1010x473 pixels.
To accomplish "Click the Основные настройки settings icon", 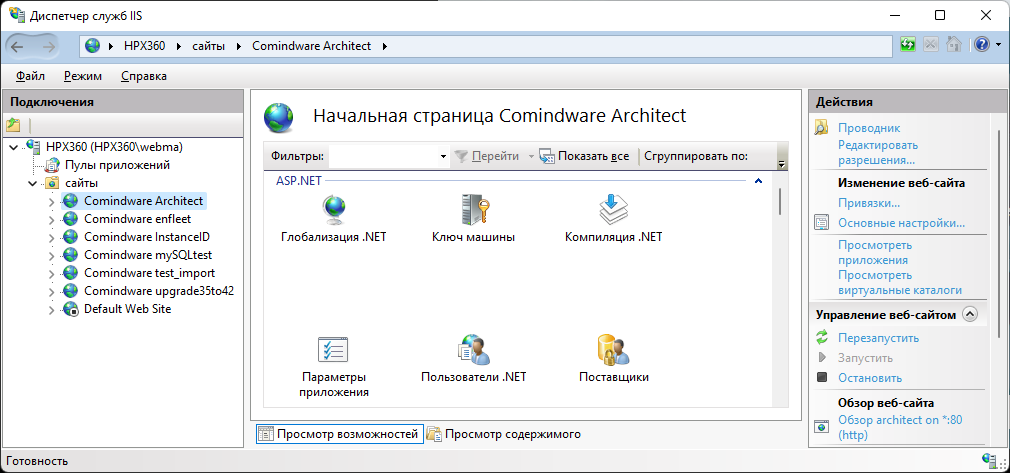I will (x=821, y=223).
